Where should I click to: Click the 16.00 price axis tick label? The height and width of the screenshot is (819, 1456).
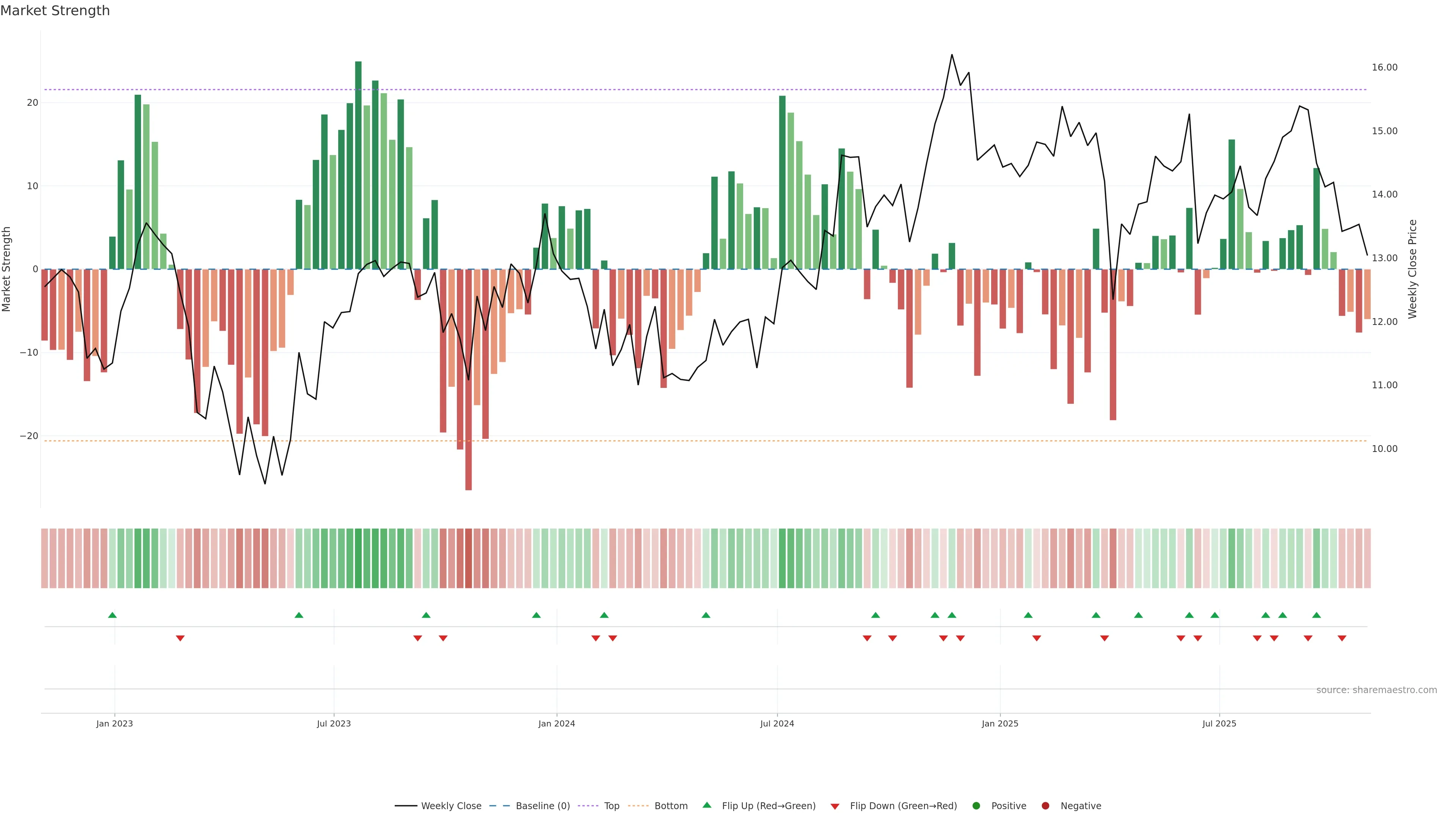[x=1384, y=67]
